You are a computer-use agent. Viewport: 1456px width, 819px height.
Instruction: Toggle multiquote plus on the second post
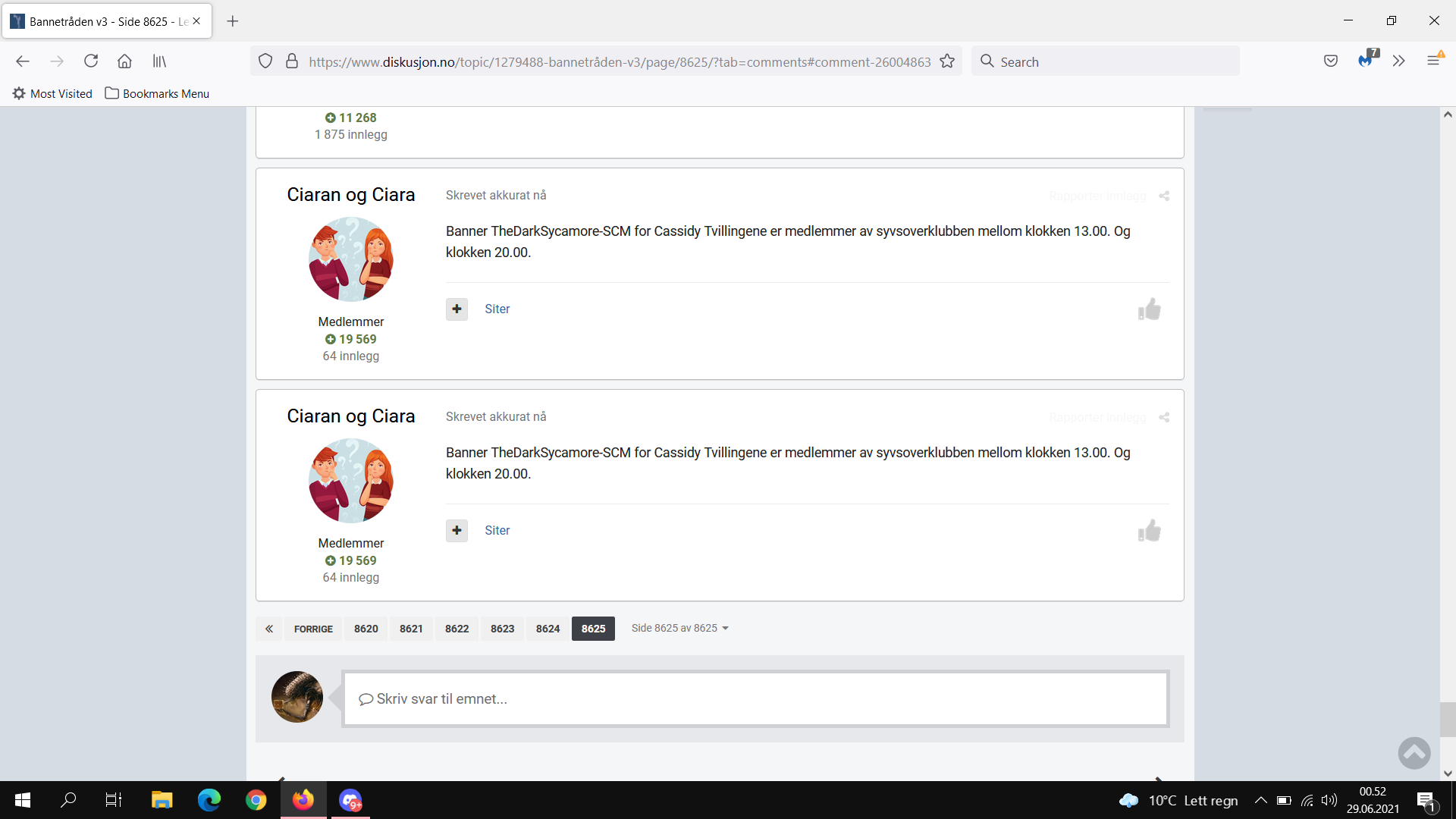pos(457,531)
